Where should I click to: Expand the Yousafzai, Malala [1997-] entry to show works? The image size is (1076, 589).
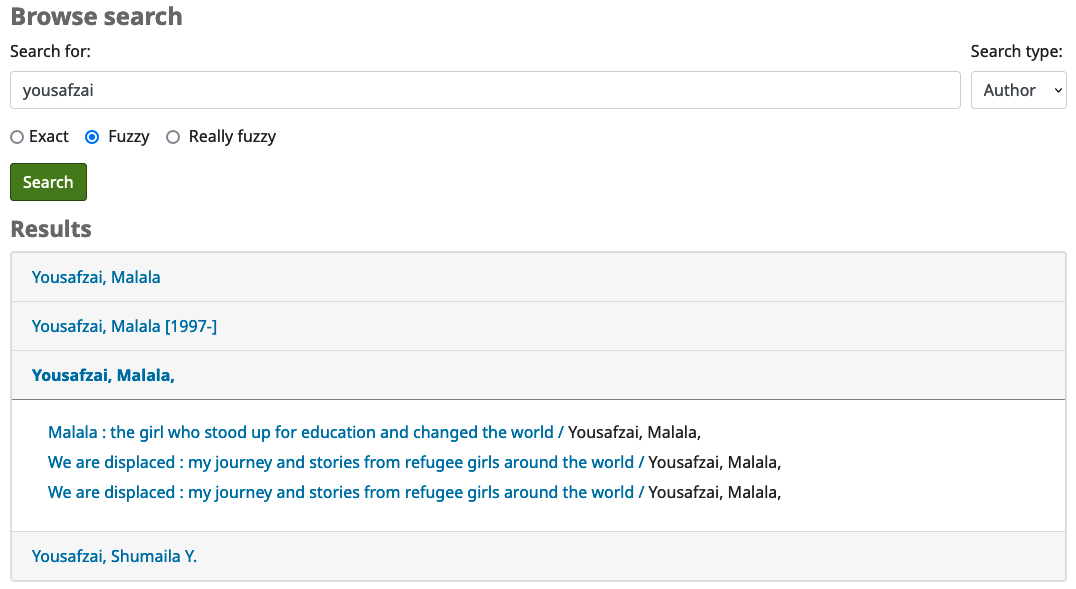(124, 326)
